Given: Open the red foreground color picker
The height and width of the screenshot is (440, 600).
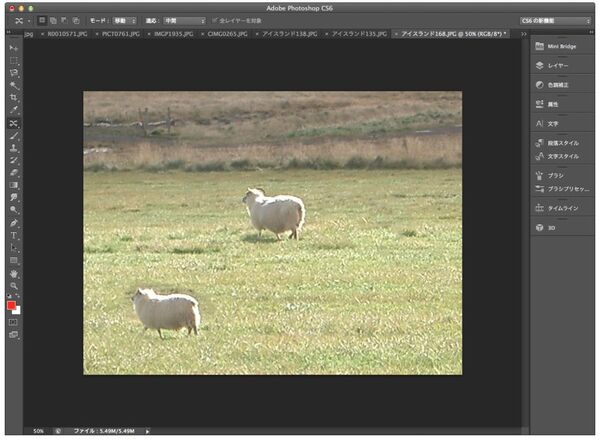Looking at the screenshot, I should (11, 305).
